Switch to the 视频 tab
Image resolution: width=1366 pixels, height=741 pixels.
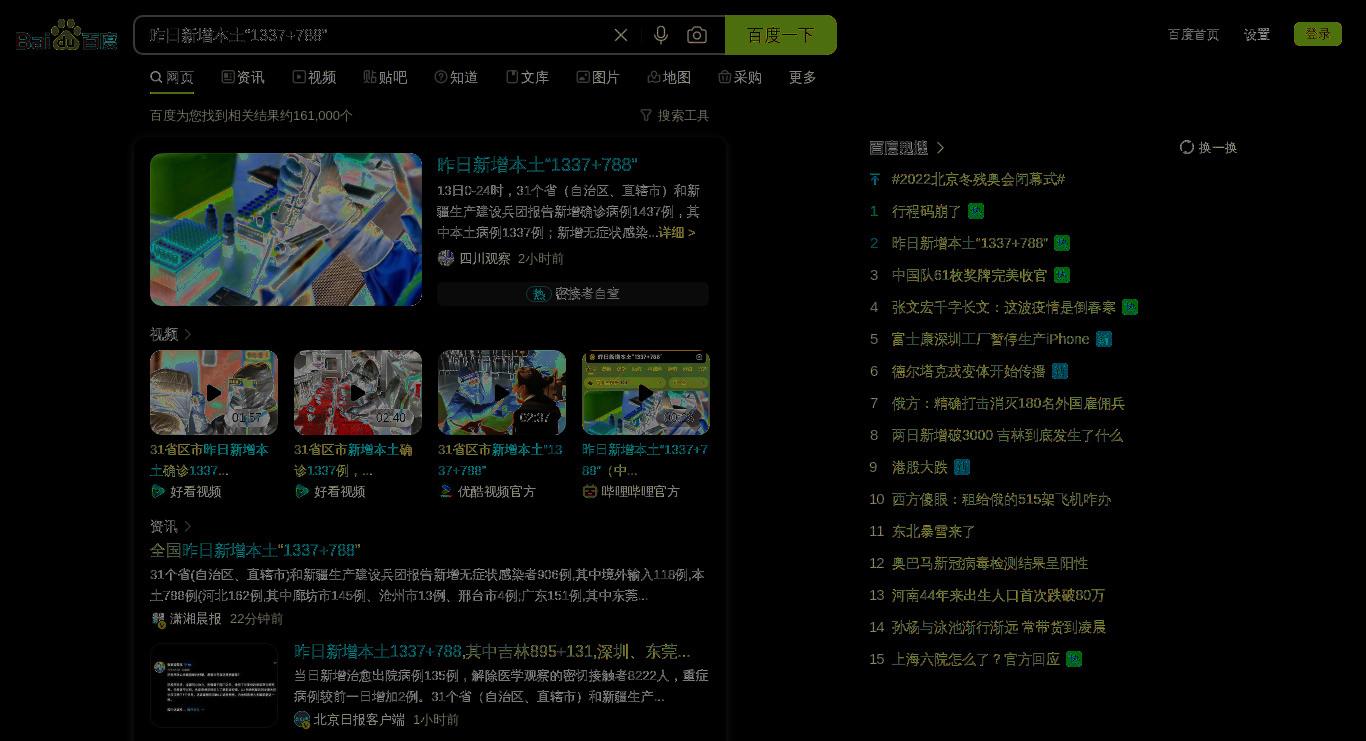(314, 77)
